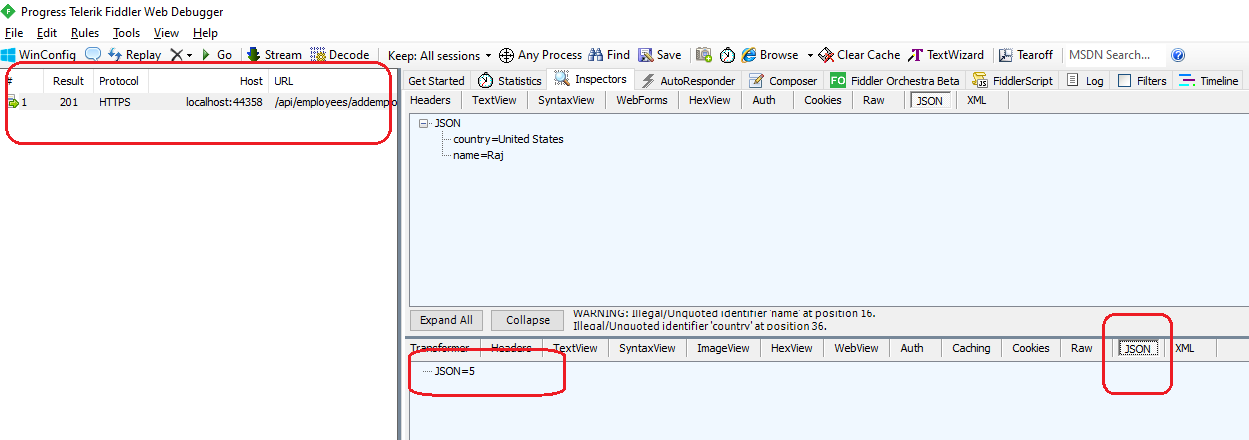Screen dimensions: 1249x440
Task: Open the Log tab
Action: click(1085, 81)
